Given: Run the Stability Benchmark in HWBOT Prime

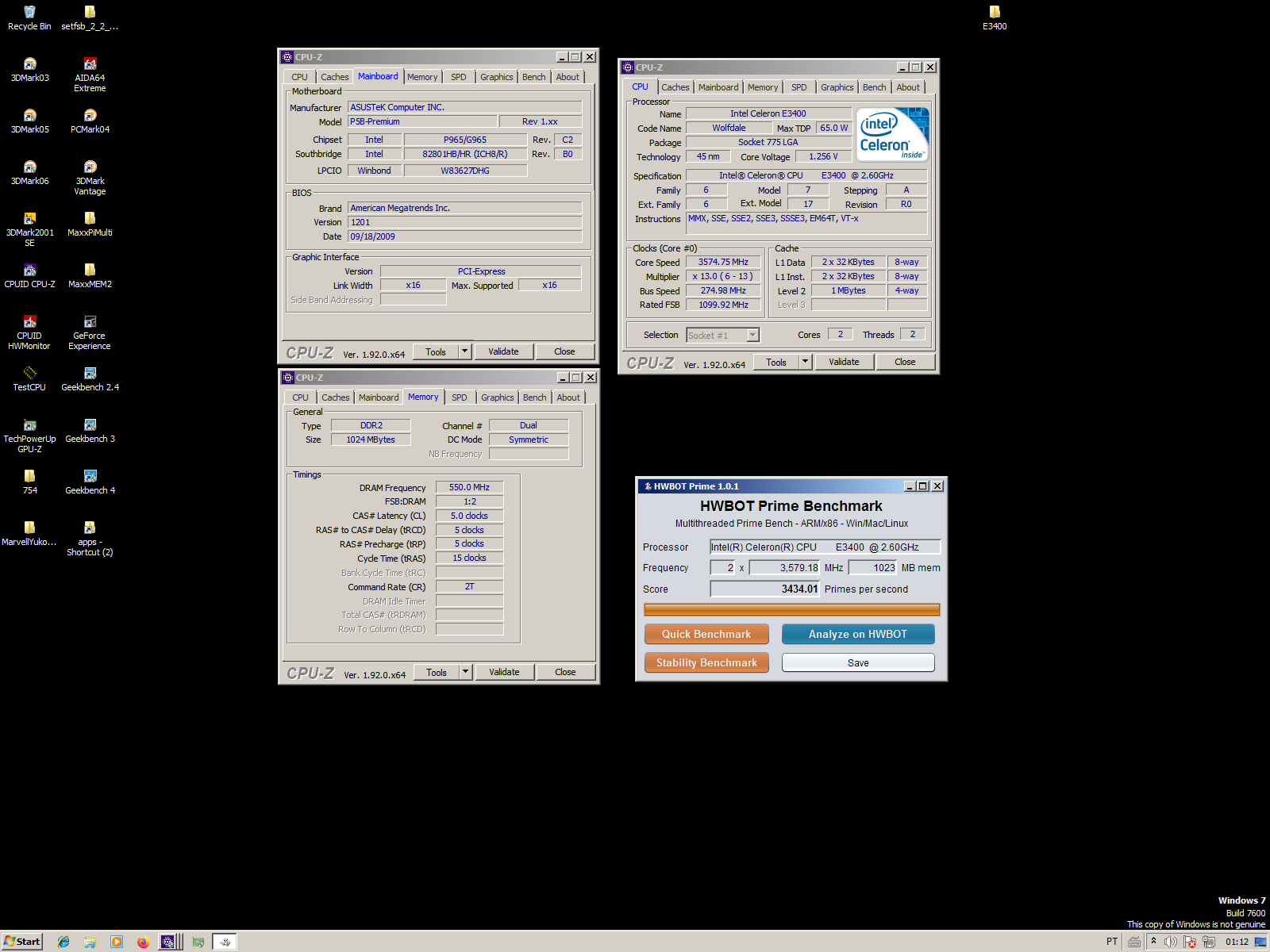Looking at the screenshot, I should click(x=706, y=662).
